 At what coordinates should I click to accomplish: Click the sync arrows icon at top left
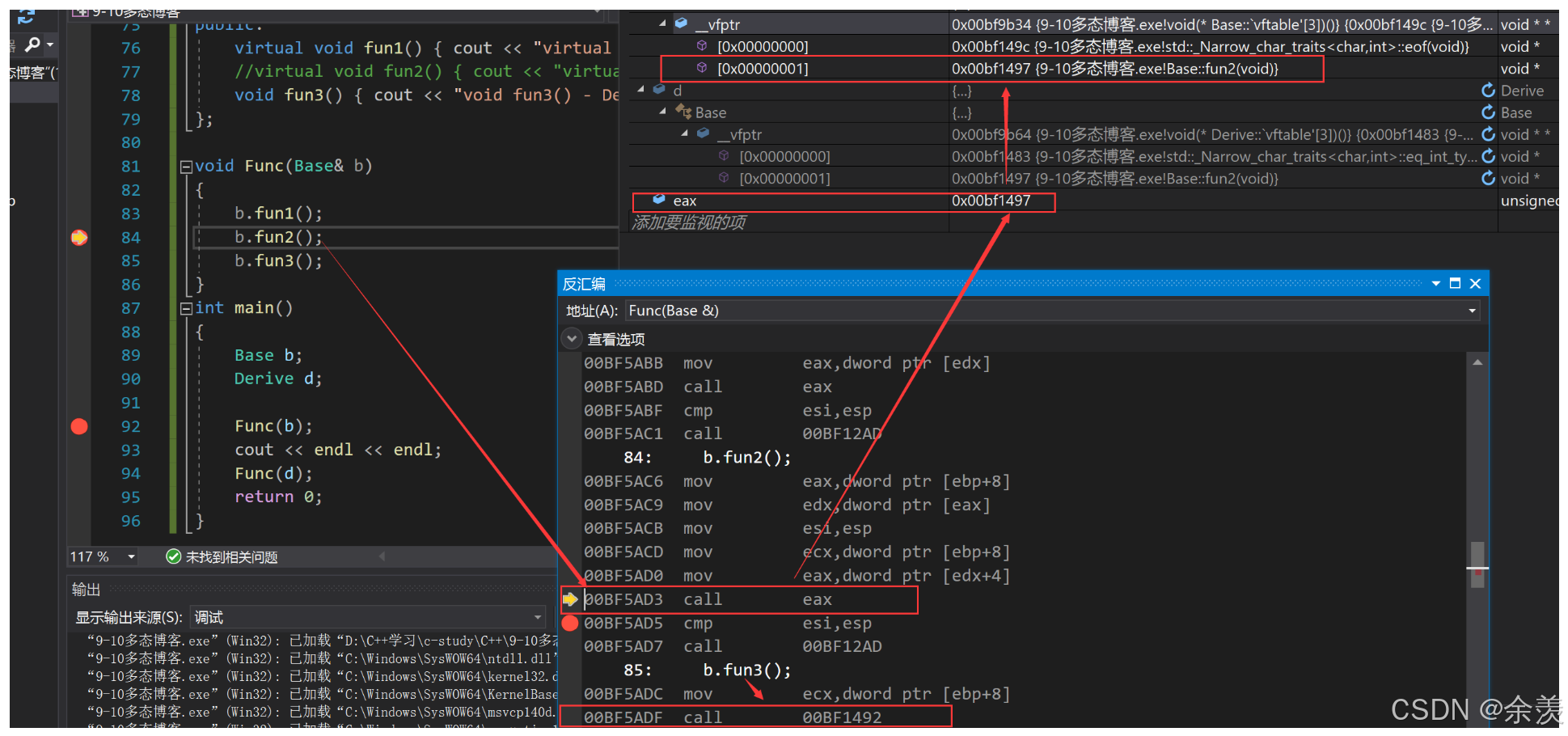tap(26, 16)
